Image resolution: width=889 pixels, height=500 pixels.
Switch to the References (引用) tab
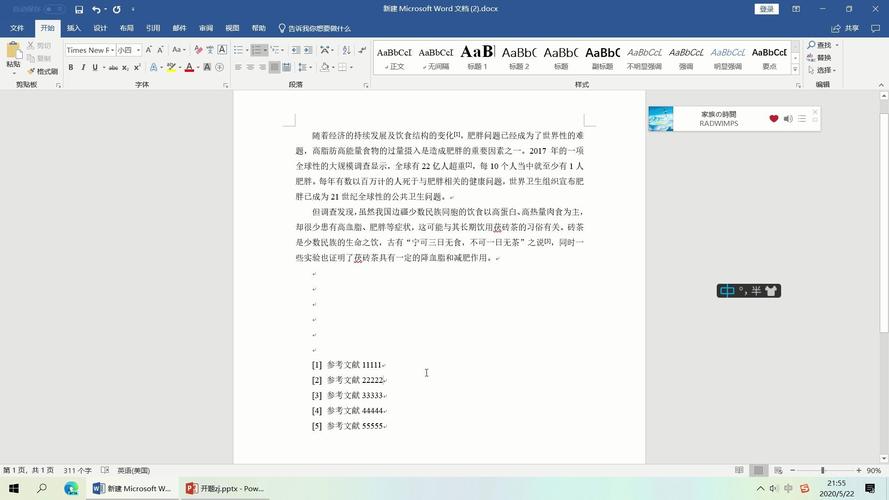[153, 28]
